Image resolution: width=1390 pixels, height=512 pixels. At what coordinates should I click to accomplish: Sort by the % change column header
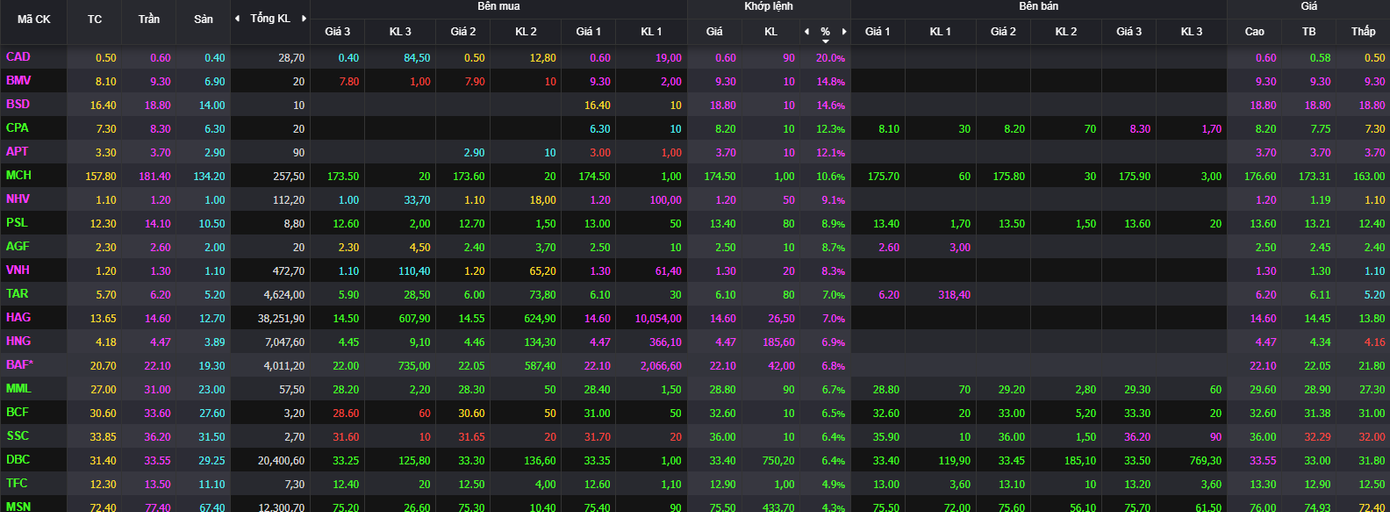point(825,32)
